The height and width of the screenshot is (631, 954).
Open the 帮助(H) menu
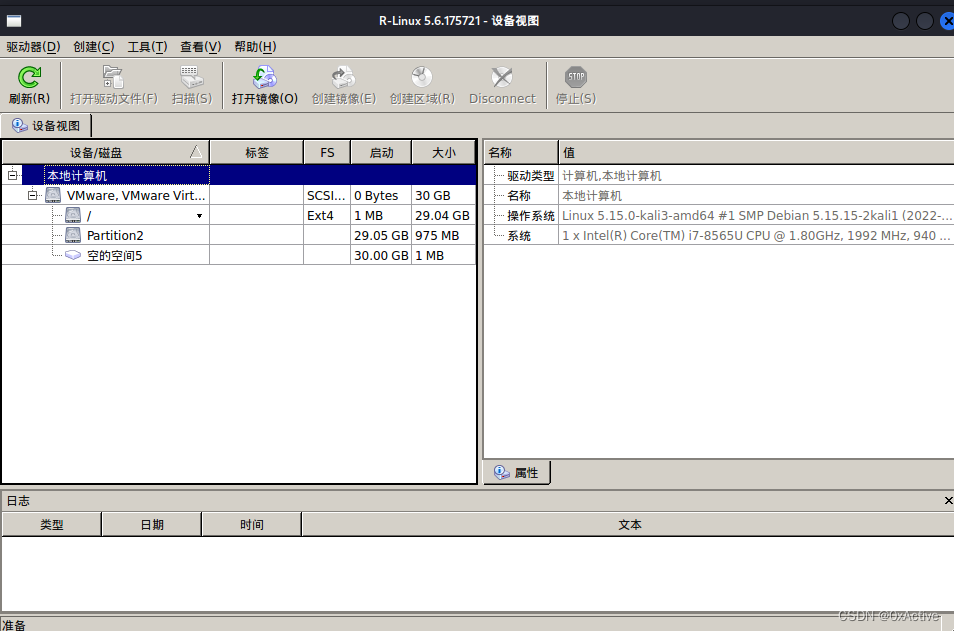point(255,47)
